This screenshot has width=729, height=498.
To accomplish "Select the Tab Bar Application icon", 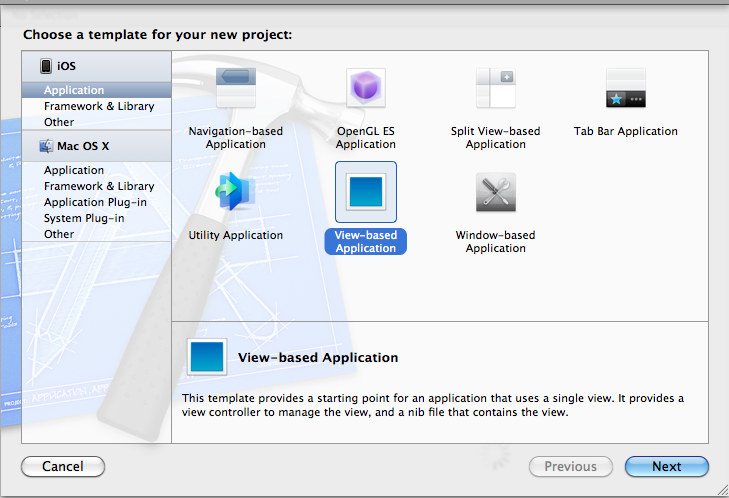I will (626, 87).
